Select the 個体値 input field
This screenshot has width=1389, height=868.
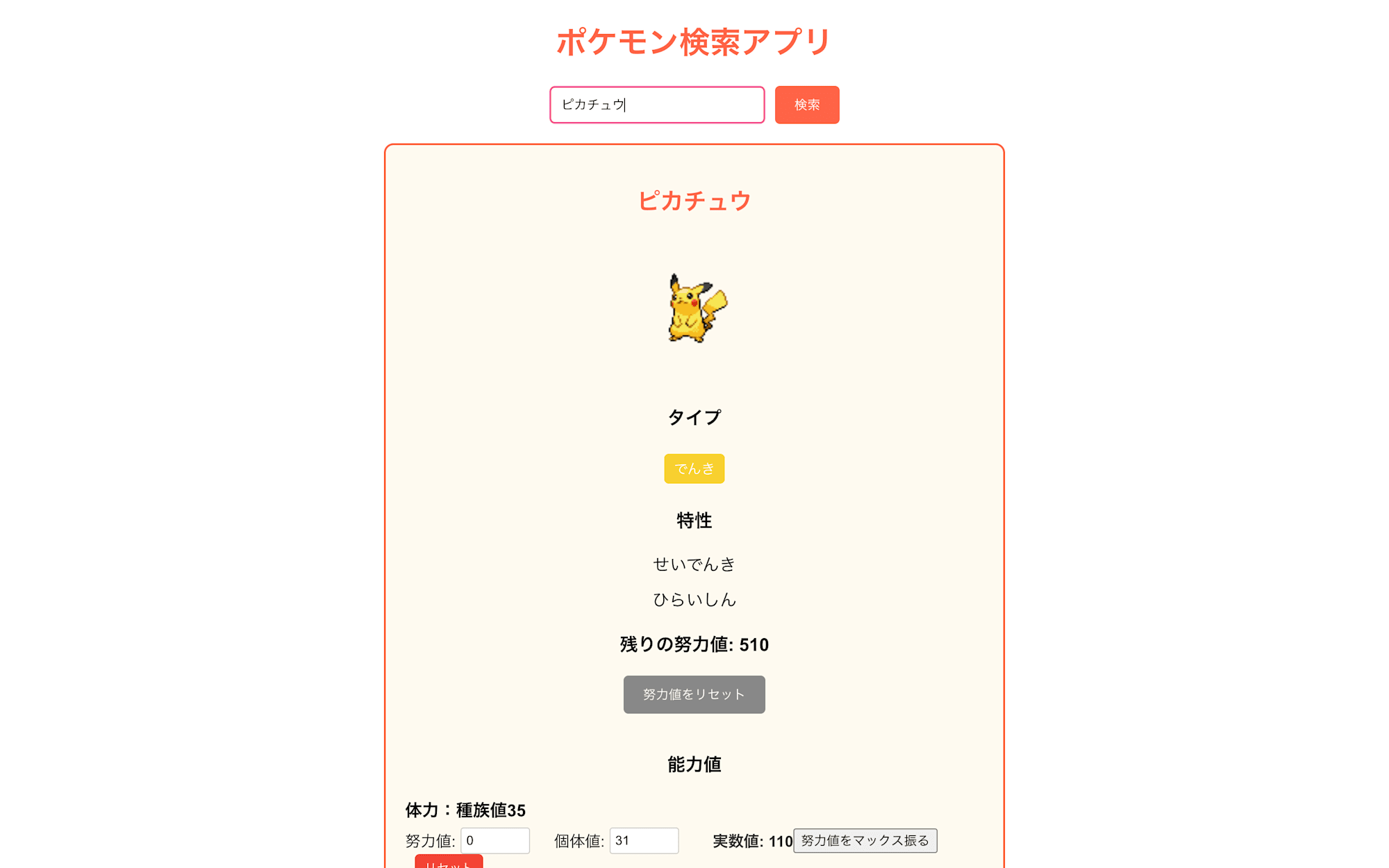click(642, 840)
